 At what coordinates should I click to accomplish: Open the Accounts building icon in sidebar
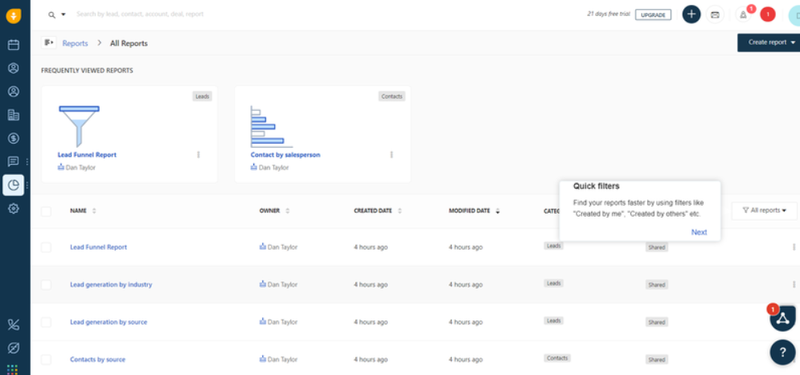tap(13, 115)
